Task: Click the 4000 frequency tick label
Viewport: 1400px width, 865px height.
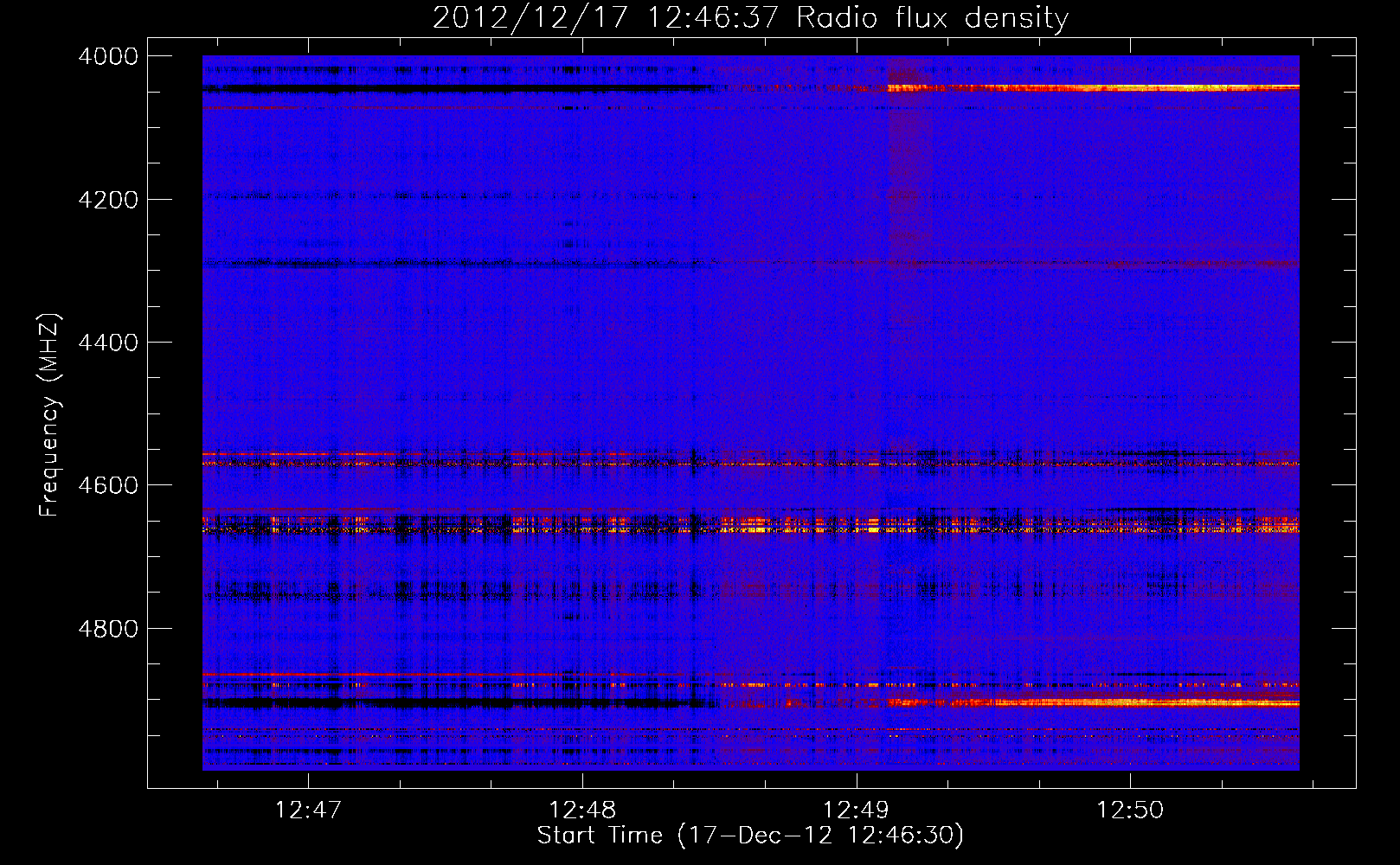Action: 108,56
